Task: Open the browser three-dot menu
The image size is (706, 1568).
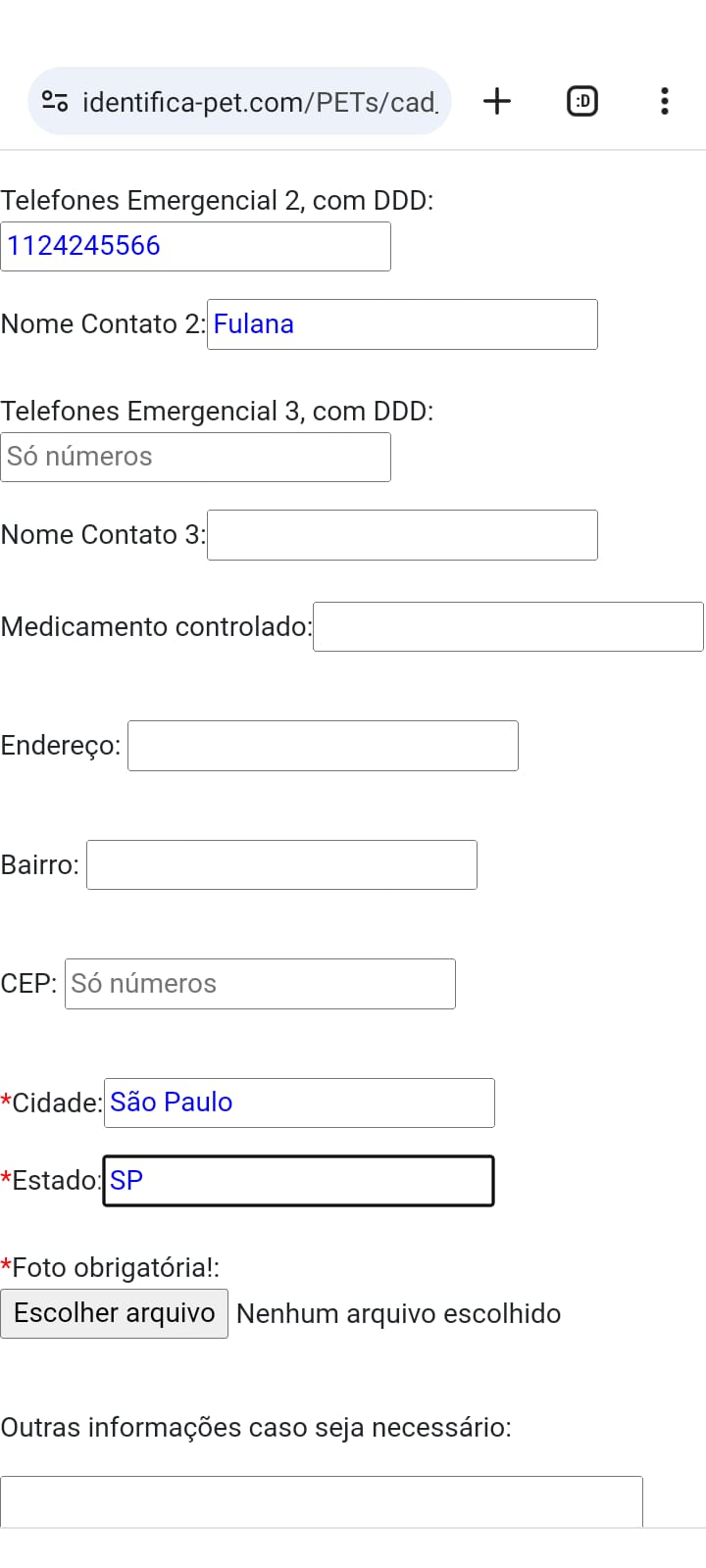Action: click(665, 101)
